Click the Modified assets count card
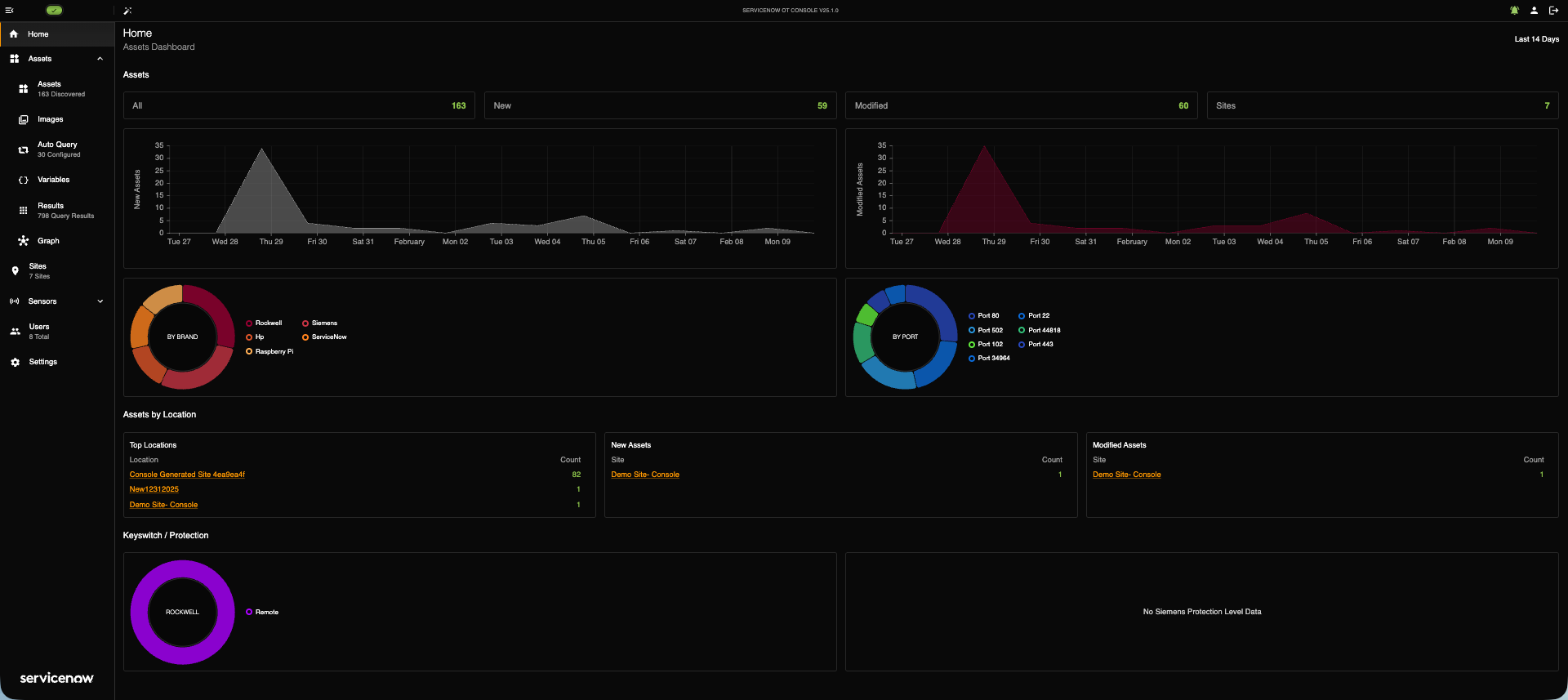Screen dimensions: 1568x700 pos(1021,105)
